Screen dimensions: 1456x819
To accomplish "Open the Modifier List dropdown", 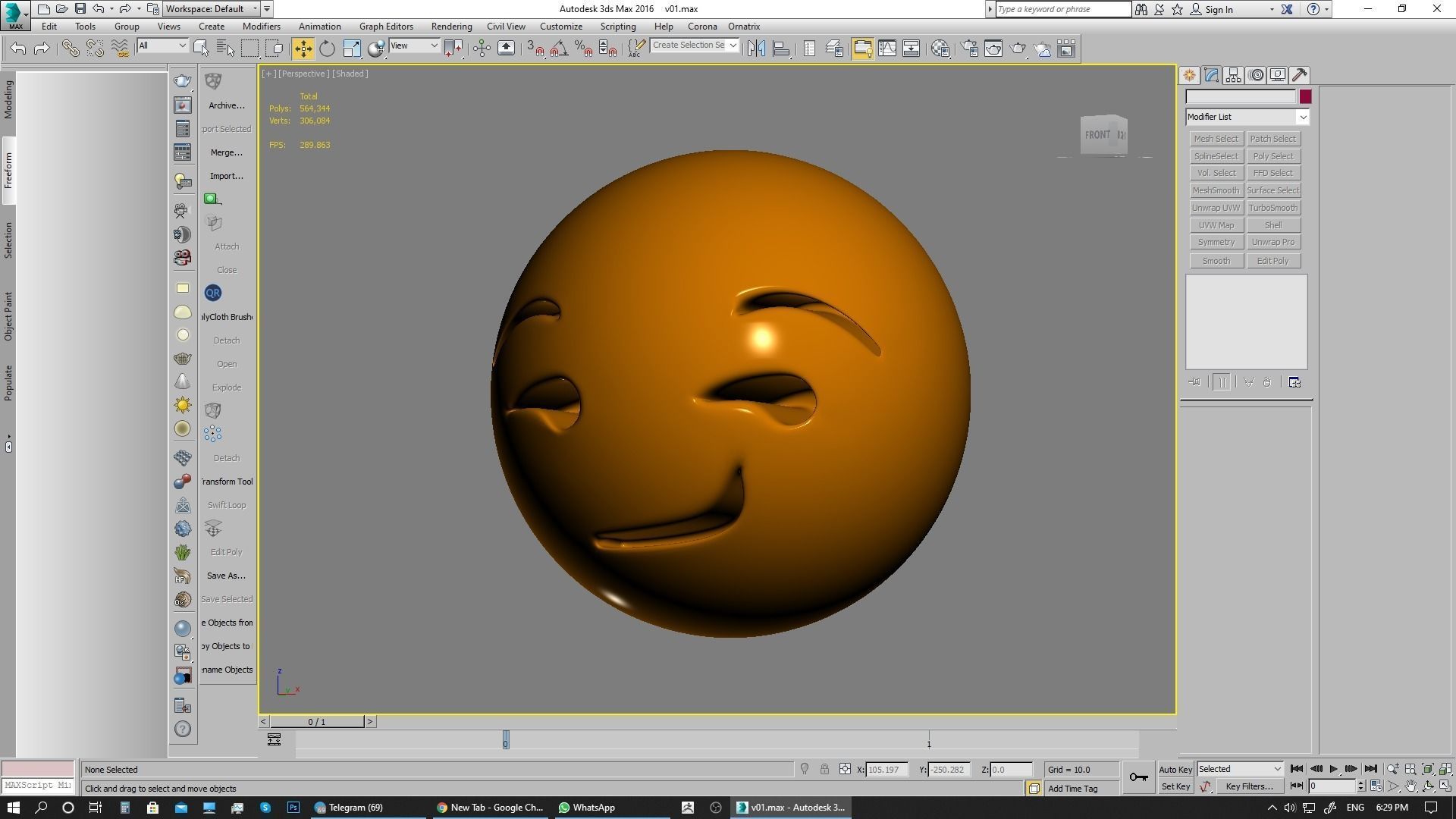I will [x=1247, y=117].
